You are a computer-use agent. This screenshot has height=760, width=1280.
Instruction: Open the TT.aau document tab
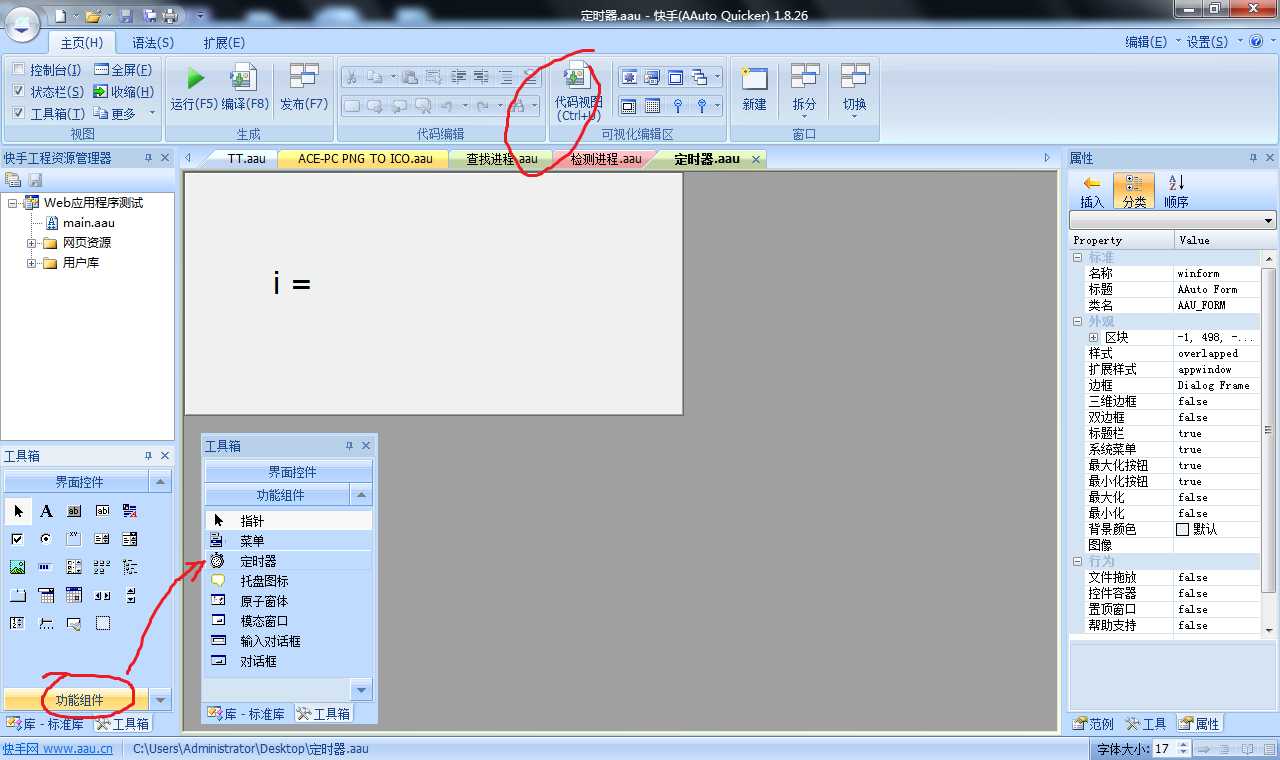pos(246,159)
